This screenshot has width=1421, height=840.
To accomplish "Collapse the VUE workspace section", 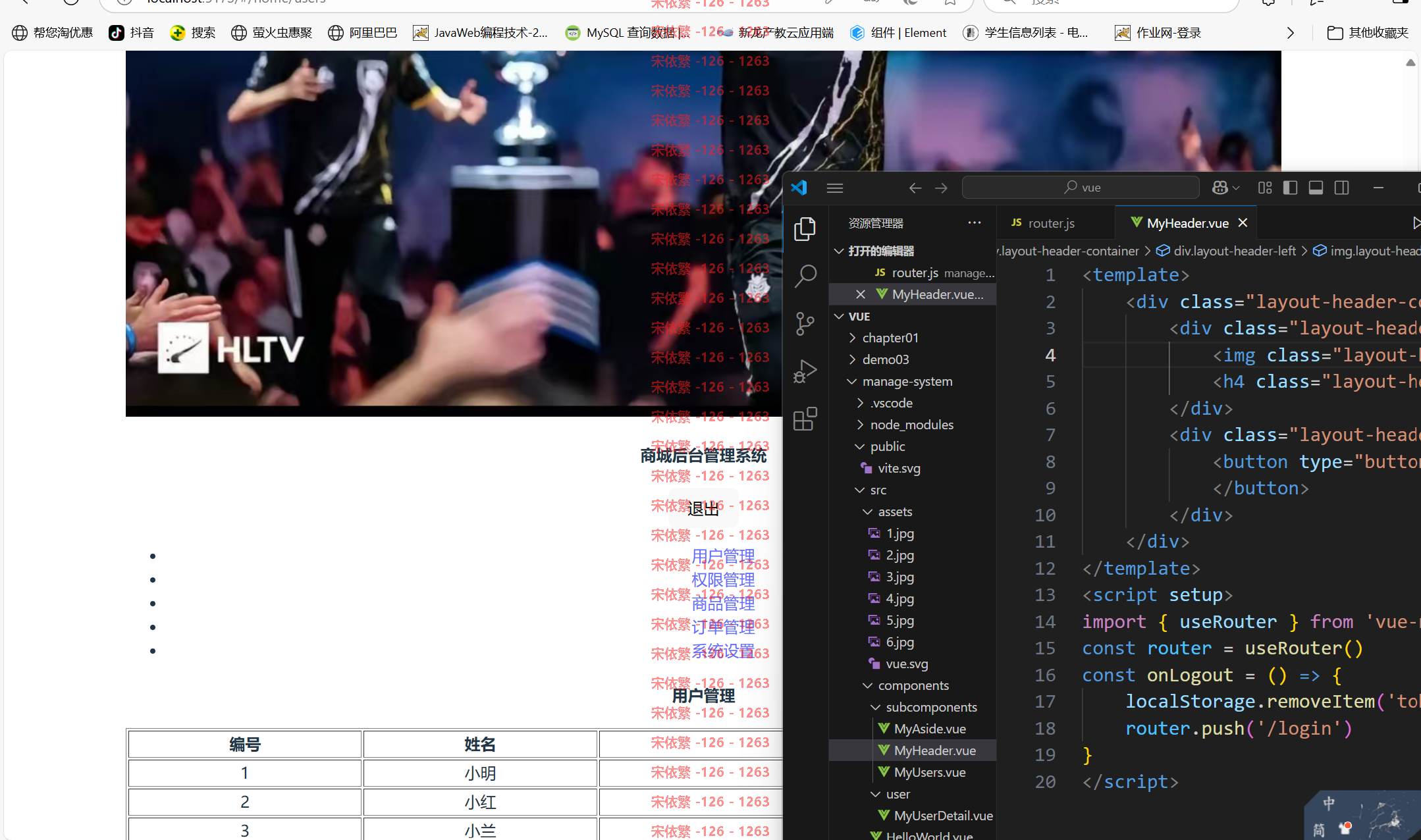I will pyautogui.click(x=839, y=316).
